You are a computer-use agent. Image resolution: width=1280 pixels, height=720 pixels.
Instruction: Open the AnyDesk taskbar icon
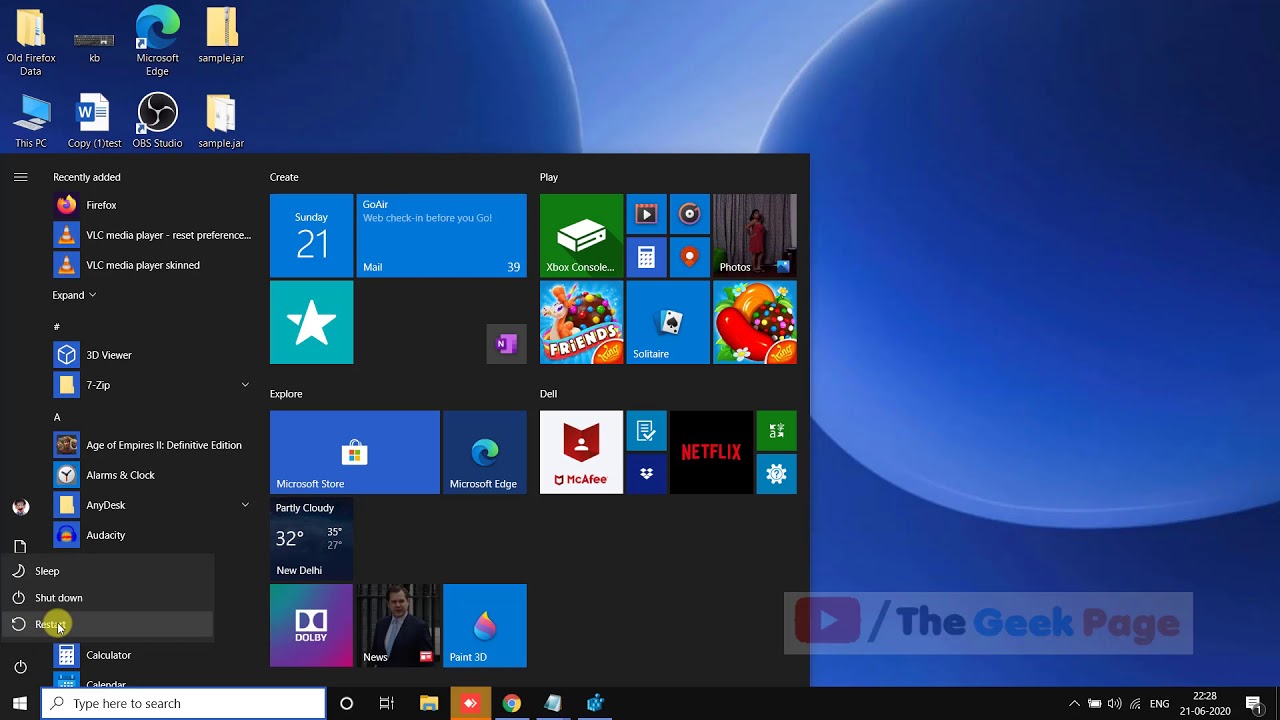point(470,703)
